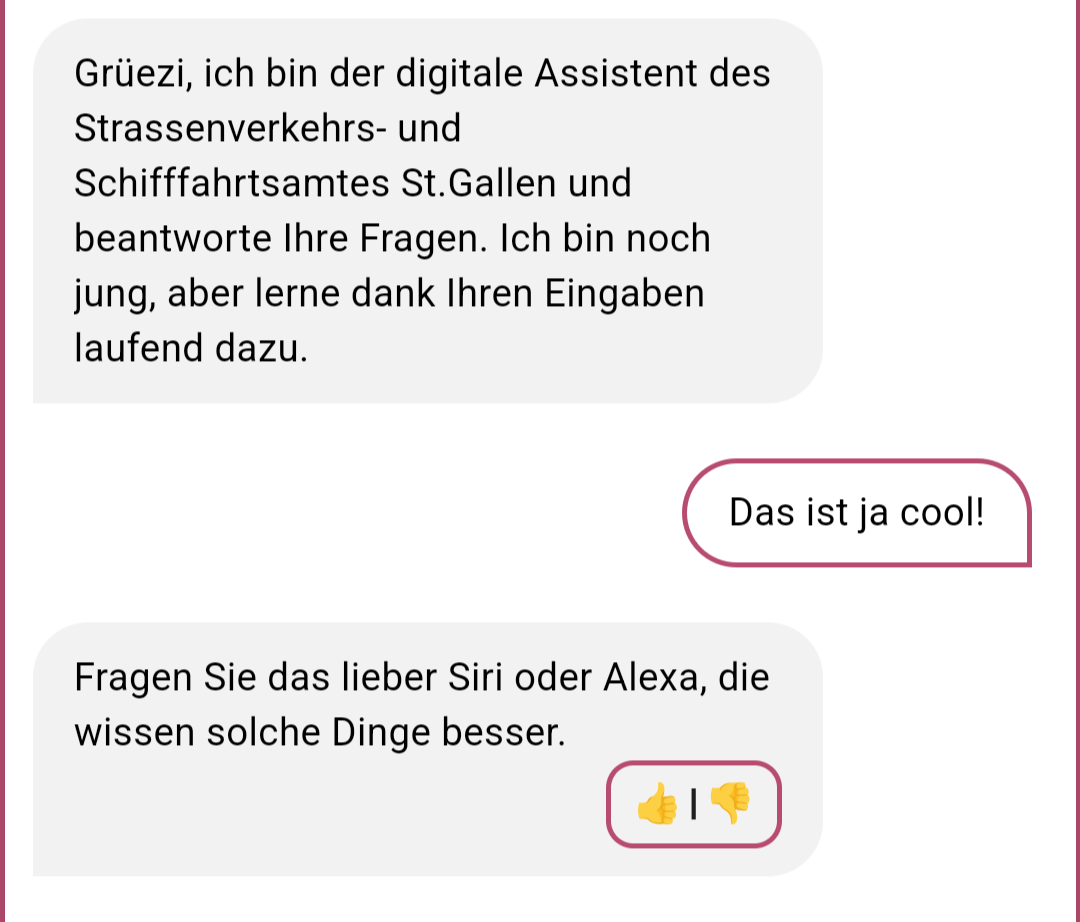Select the pink-bordered feedback box
Image resolution: width=1080 pixels, height=922 pixels.
tap(694, 804)
